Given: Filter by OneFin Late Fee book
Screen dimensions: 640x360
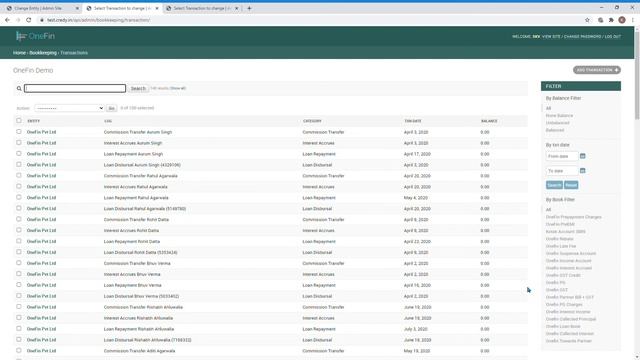Looking at the screenshot, I should (x=561, y=246).
